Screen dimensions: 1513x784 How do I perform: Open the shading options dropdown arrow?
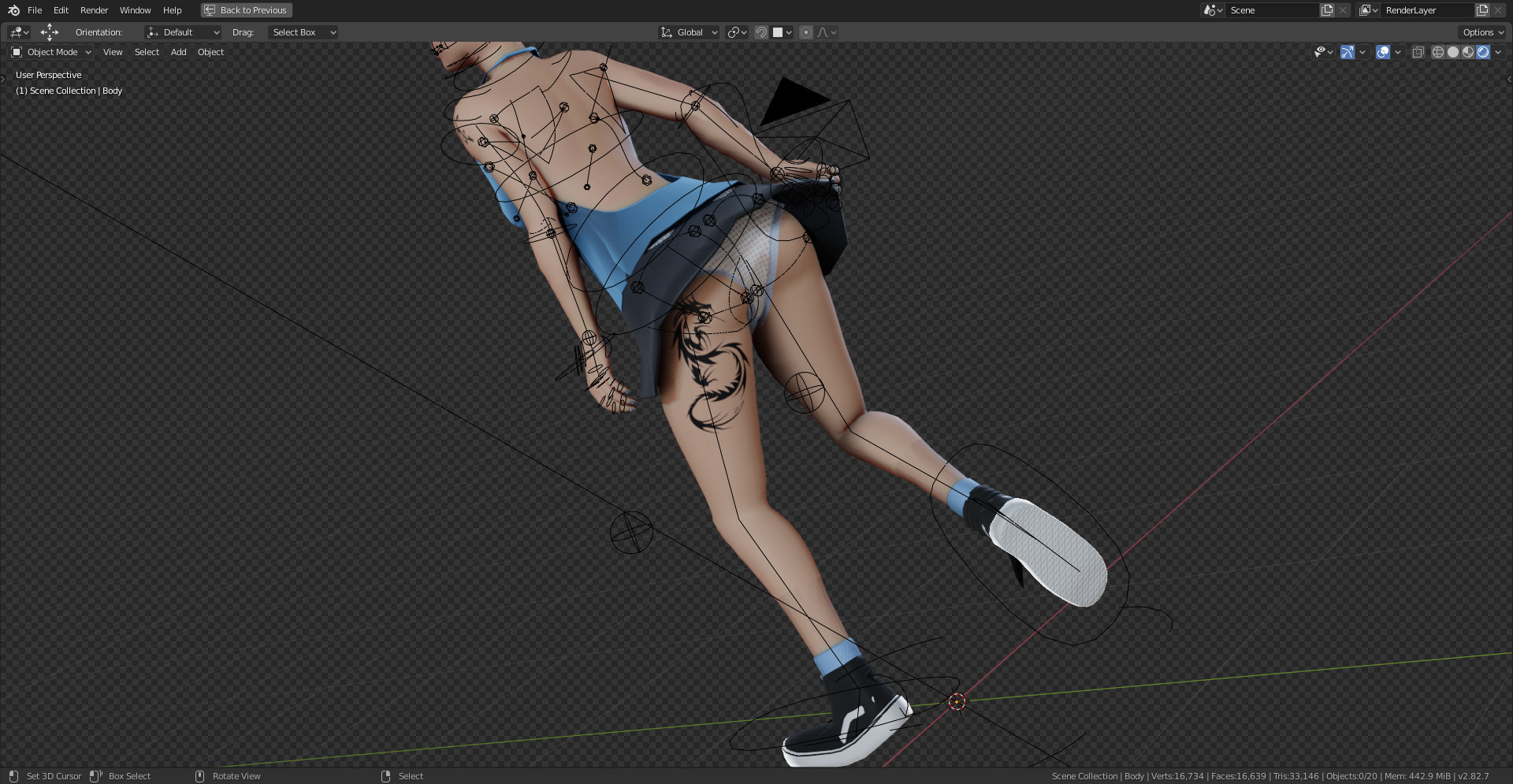(x=1498, y=52)
